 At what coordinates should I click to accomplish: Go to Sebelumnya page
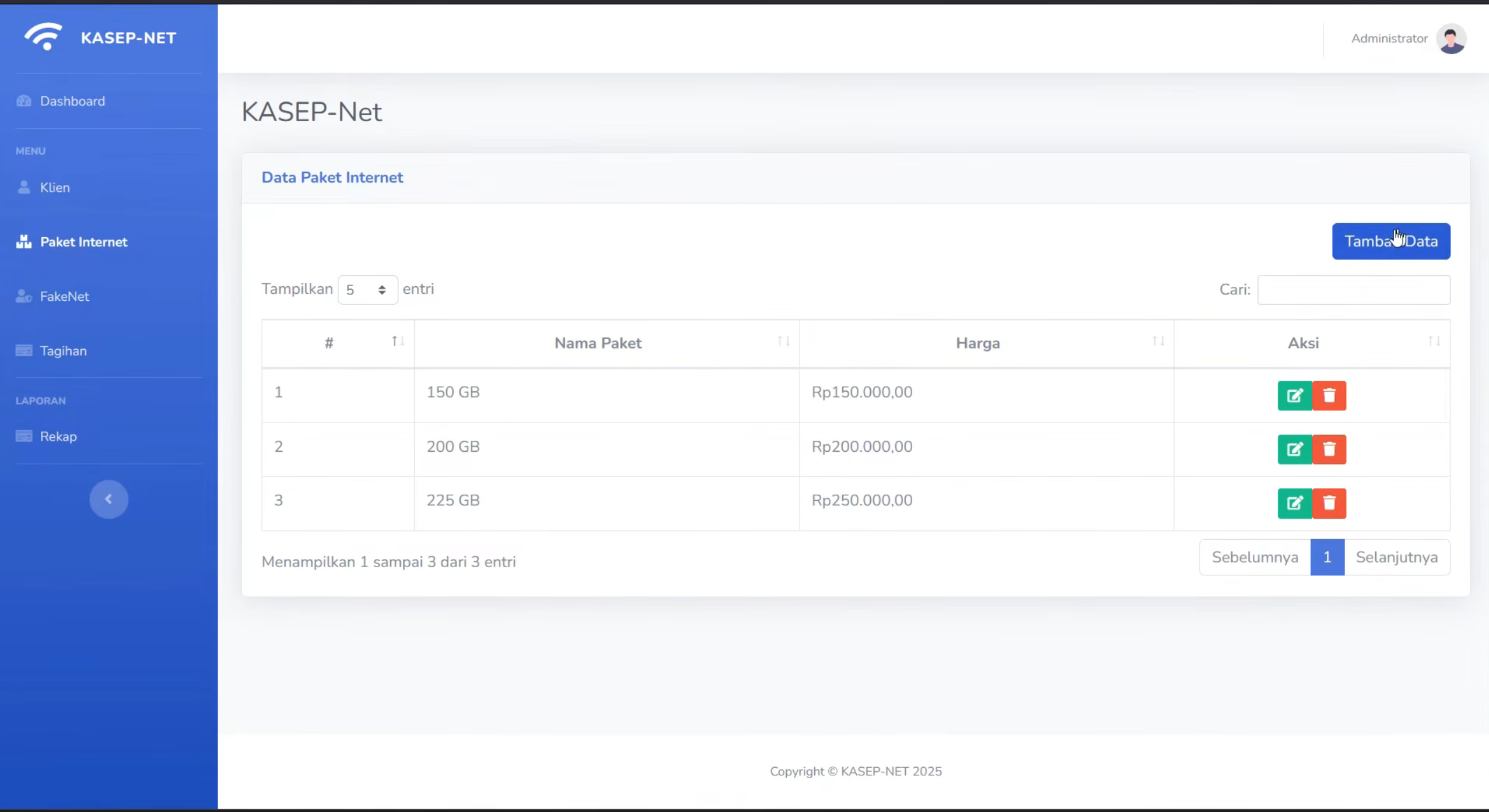tap(1255, 557)
